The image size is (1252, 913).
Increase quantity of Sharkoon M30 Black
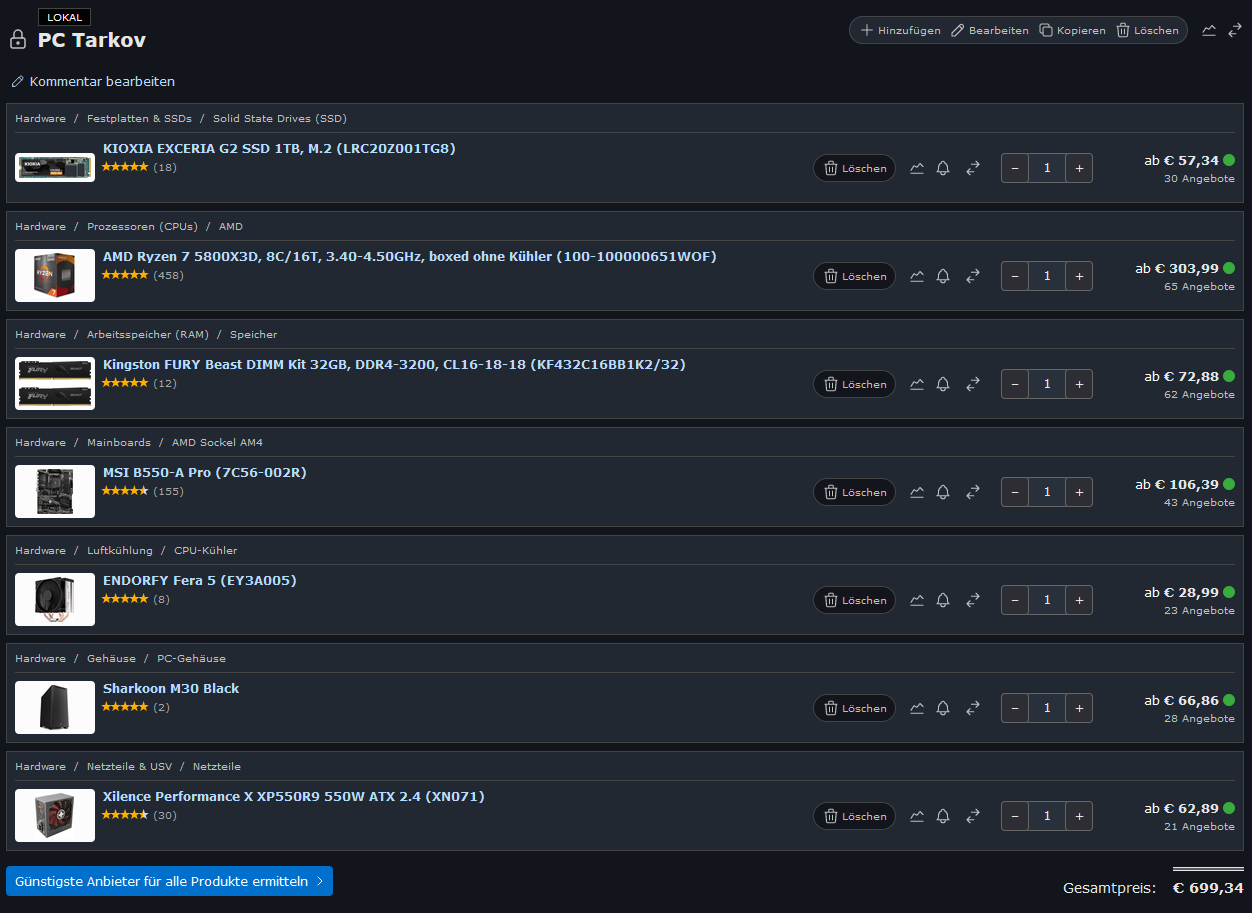(x=1079, y=708)
